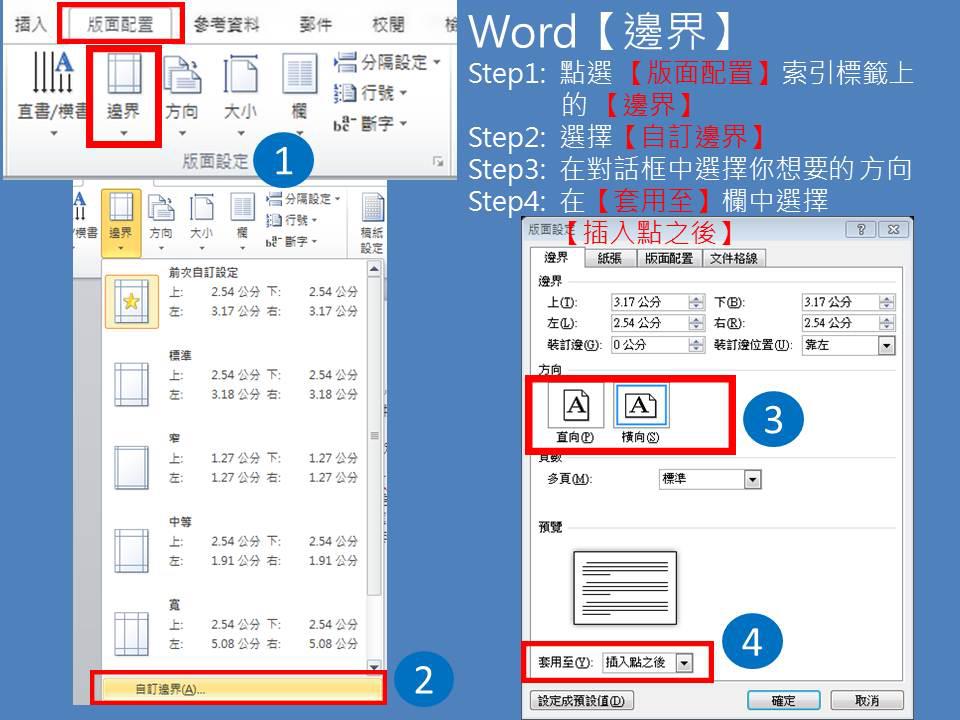Click the 確定 button
The image size is (960, 720).
(x=784, y=700)
